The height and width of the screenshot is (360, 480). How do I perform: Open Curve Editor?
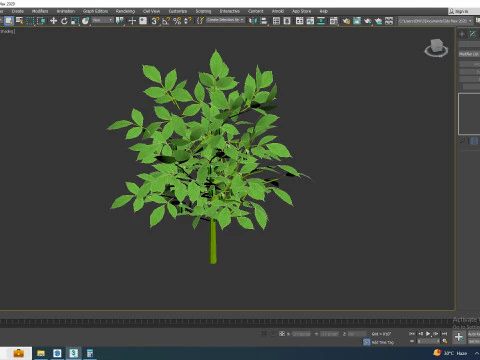pyautogui.click(x=310, y=21)
